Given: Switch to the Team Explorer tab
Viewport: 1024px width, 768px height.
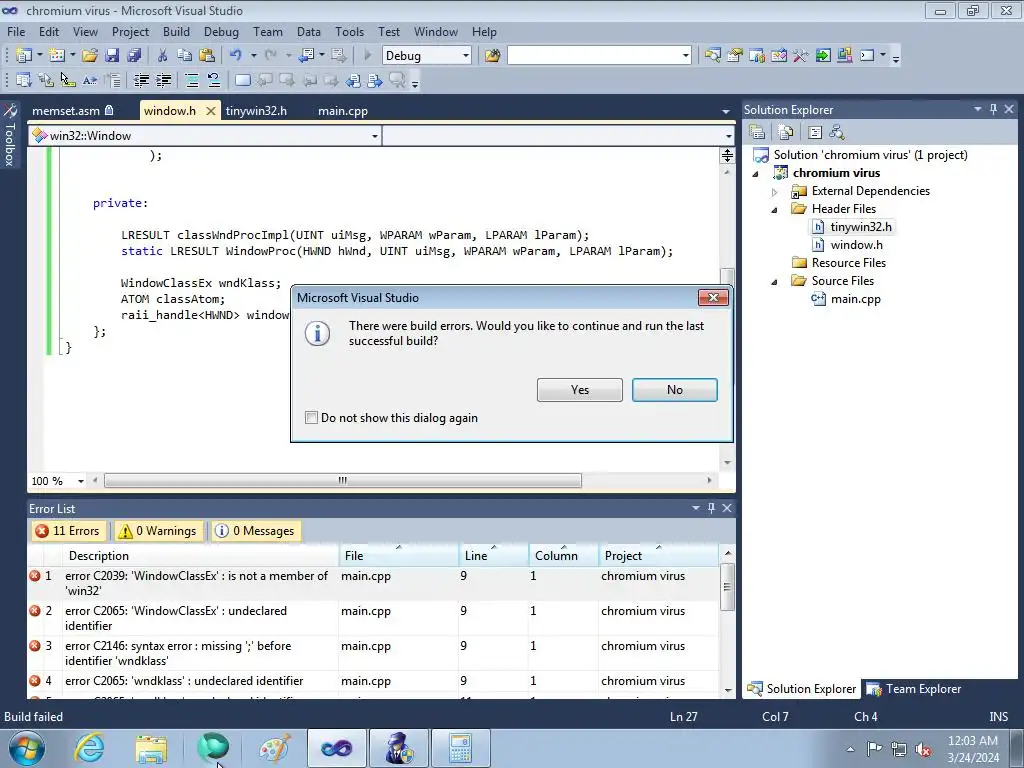Looking at the screenshot, I should coord(914,689).
